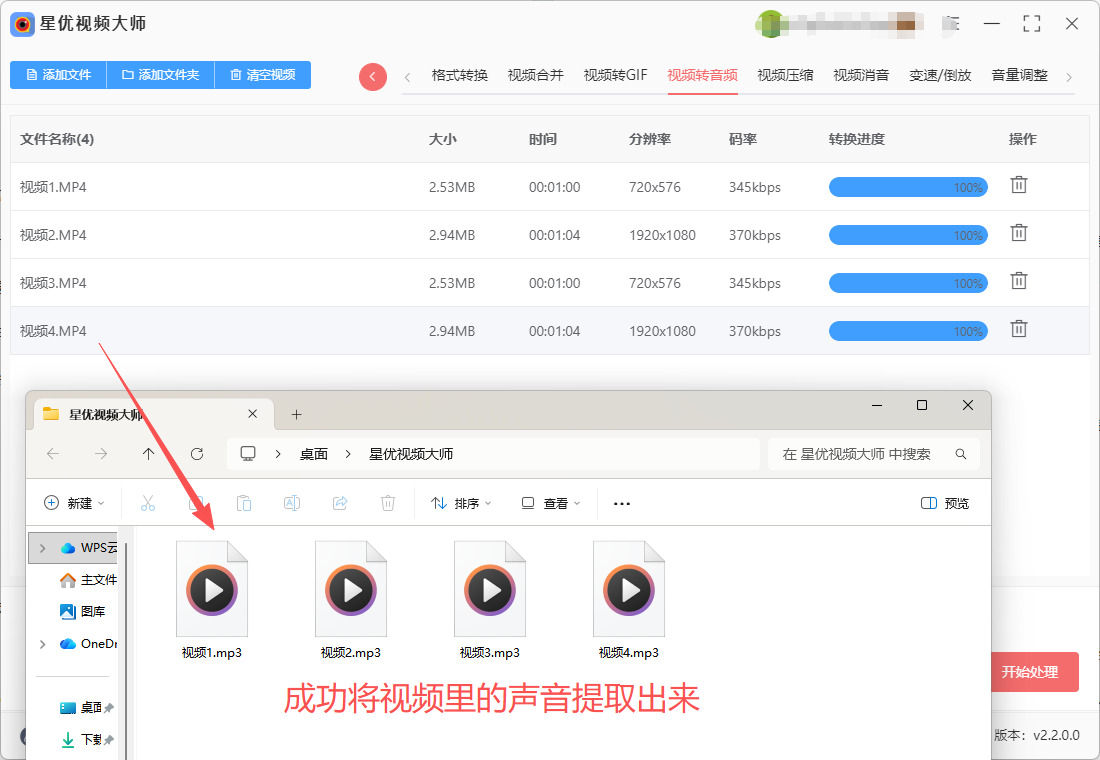Click the Explorer back arrow
Viewport: 1100px width, 760px height.
click(53, 454)
